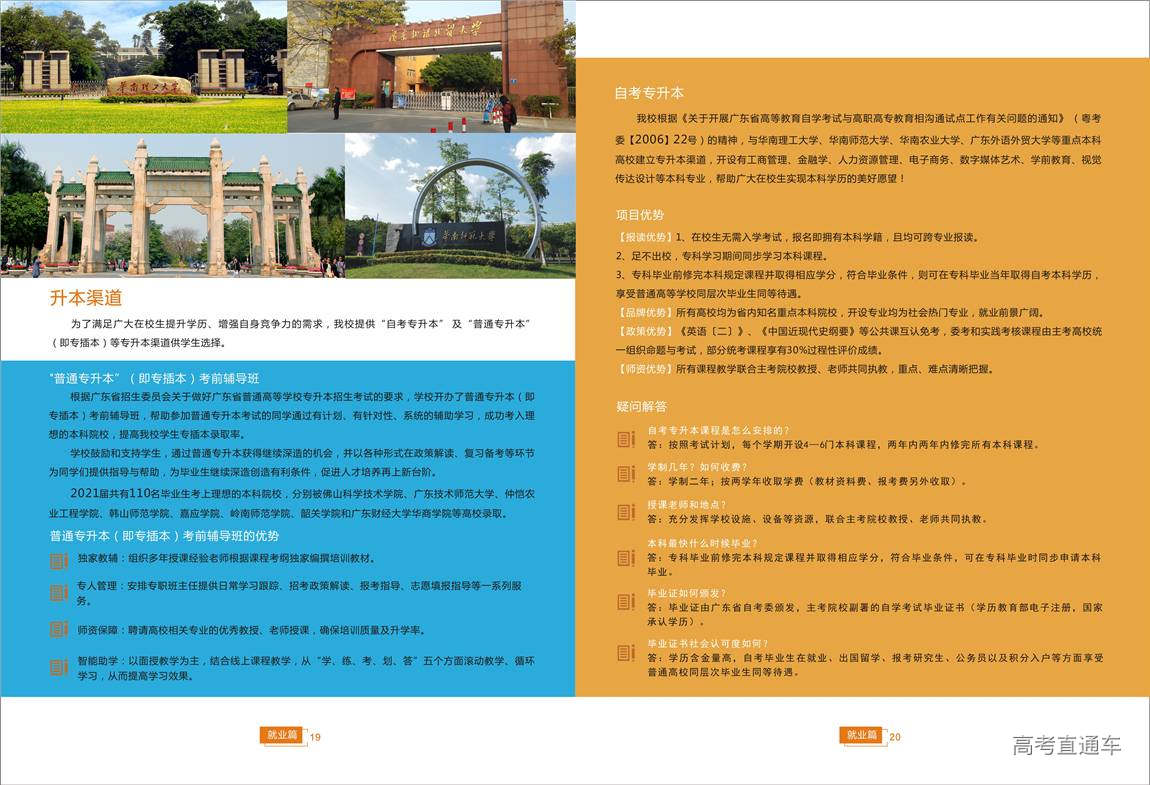View the white stone archway photo
This screenshot has height=785, width=1150.
[172, 205]
